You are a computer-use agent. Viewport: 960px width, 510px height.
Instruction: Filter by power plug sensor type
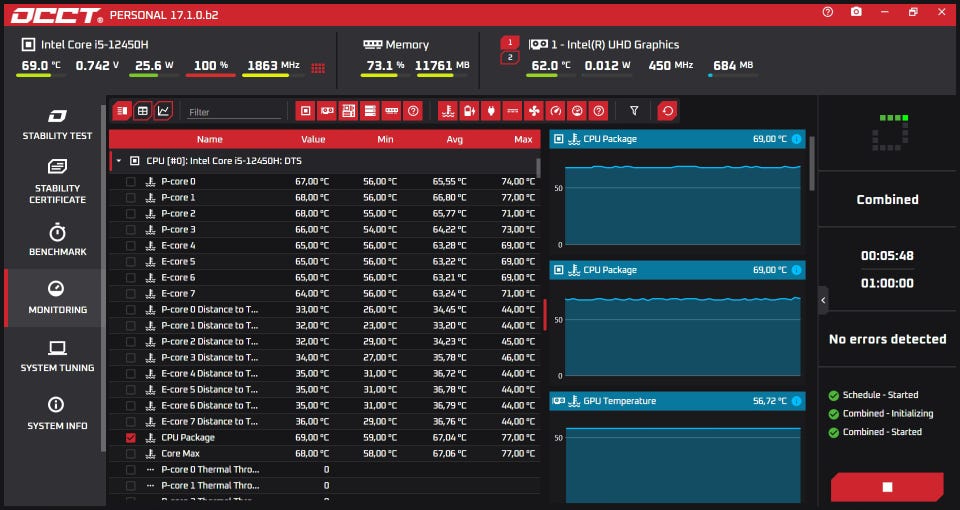click(x=490, y=111)
